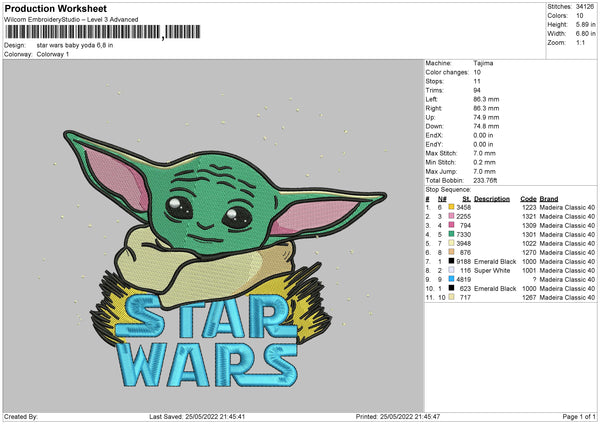This screenshot has width=600, height=424.
Task: Click the Min Stitch value 0.2 mm
Action: coord(484,162)
